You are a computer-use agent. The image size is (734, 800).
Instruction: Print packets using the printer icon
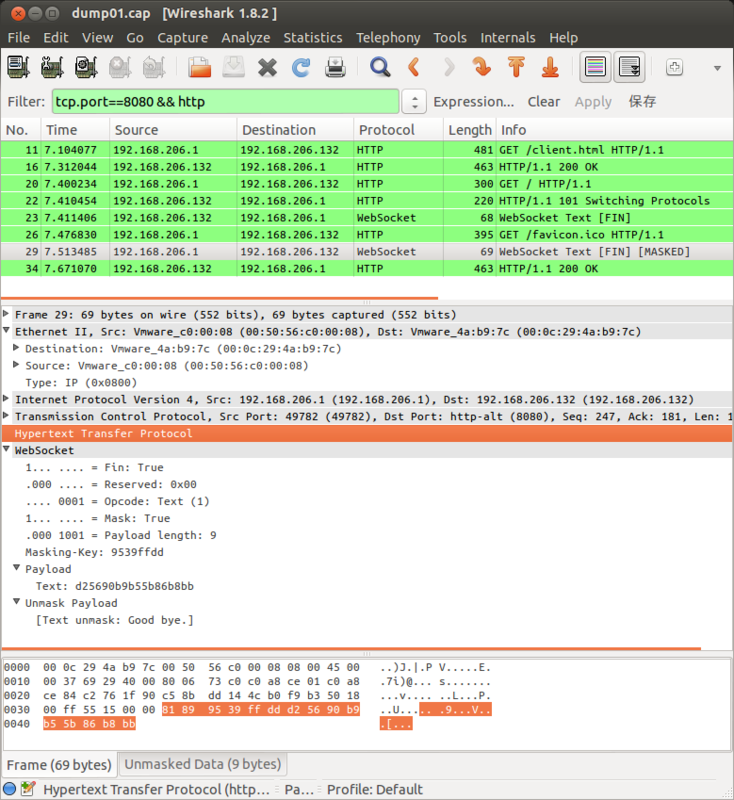335,67
